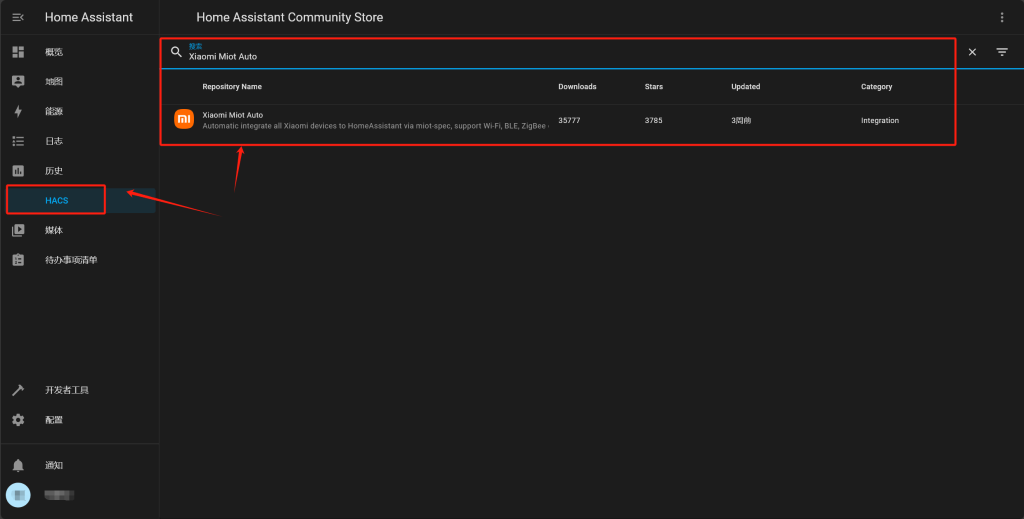Open the 媒体 sidebar label
This screenshot has width=1024, height=519.
coord(54,230)
